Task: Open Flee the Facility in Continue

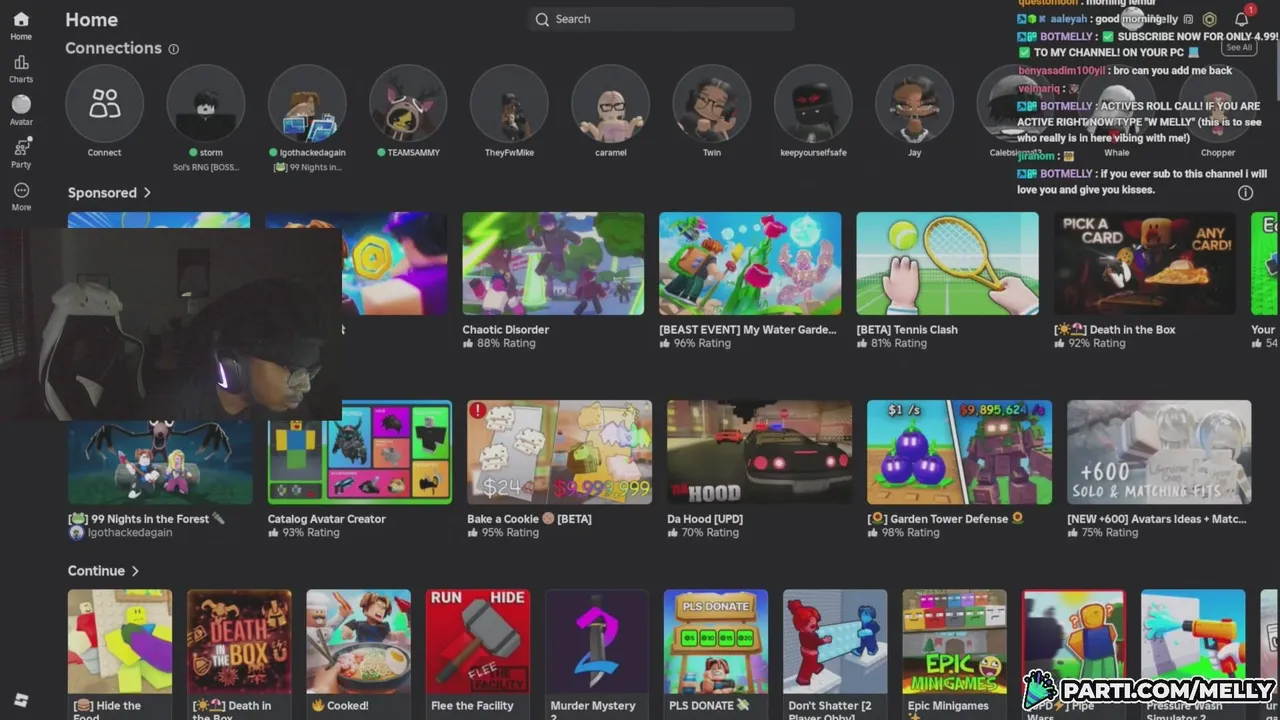Action: (x=478, y=641)
